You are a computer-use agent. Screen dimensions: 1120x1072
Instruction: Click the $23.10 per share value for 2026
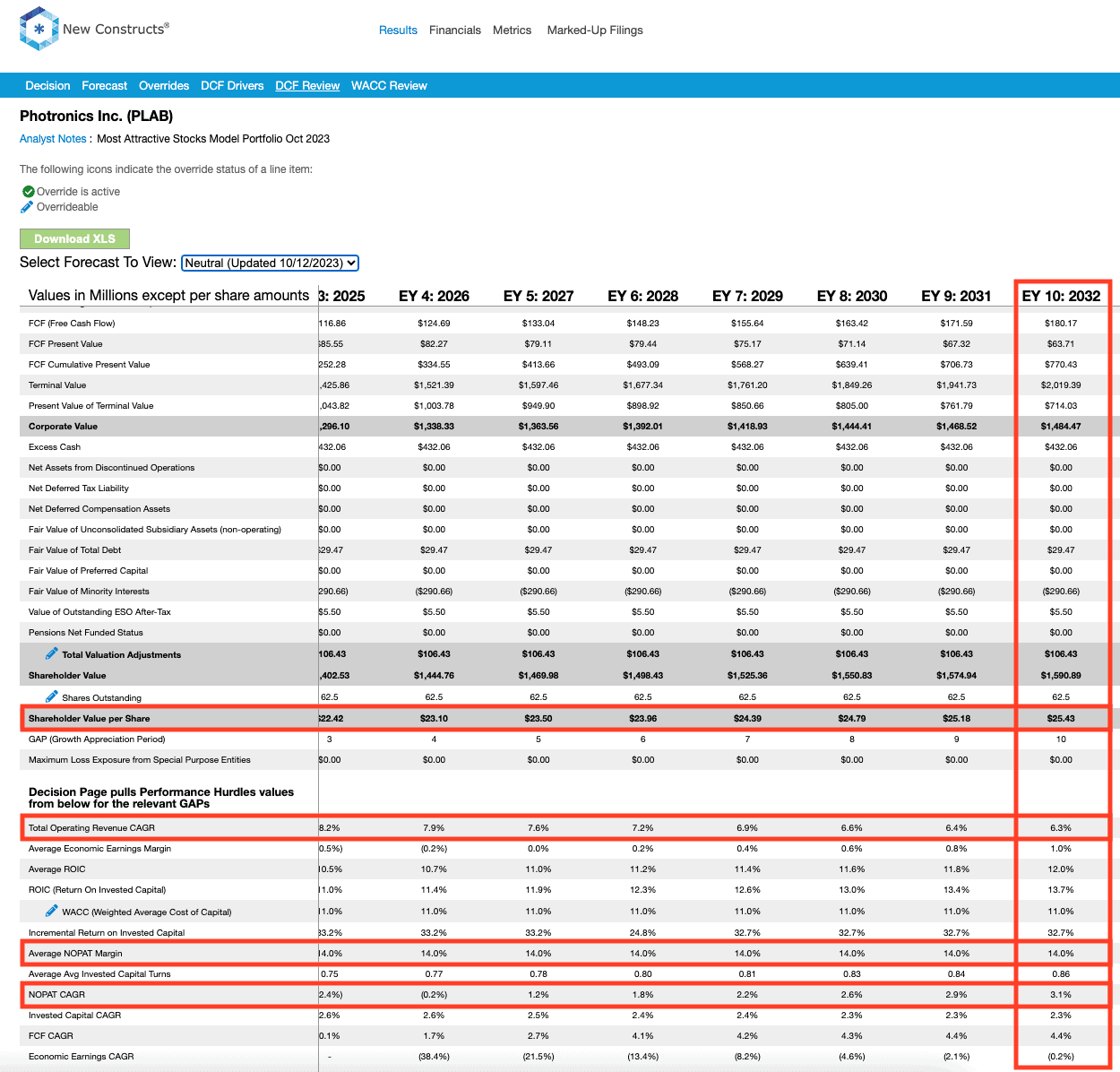(434, 719)
